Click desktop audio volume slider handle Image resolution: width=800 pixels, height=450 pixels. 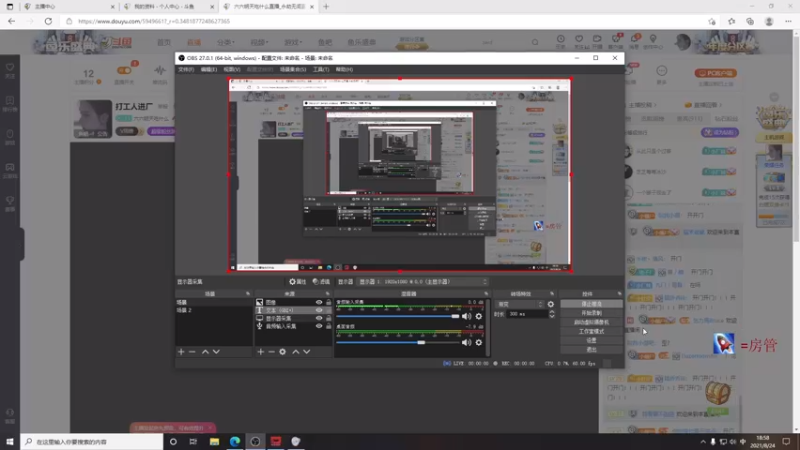coord(421,343)
